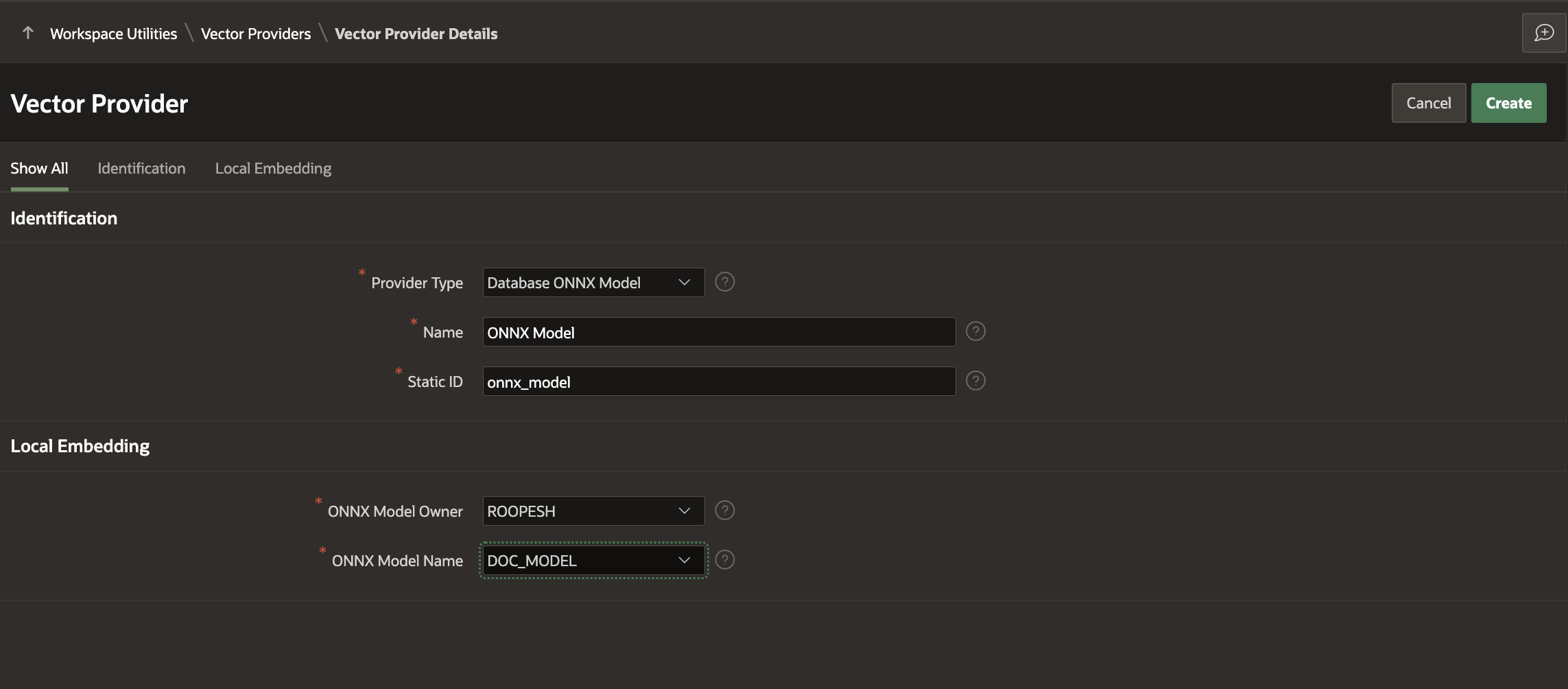The width and height of the screenshot is (1568, 689).
Task: Show help for Name field
Action: pyautogui.click(x=975, y=331)
